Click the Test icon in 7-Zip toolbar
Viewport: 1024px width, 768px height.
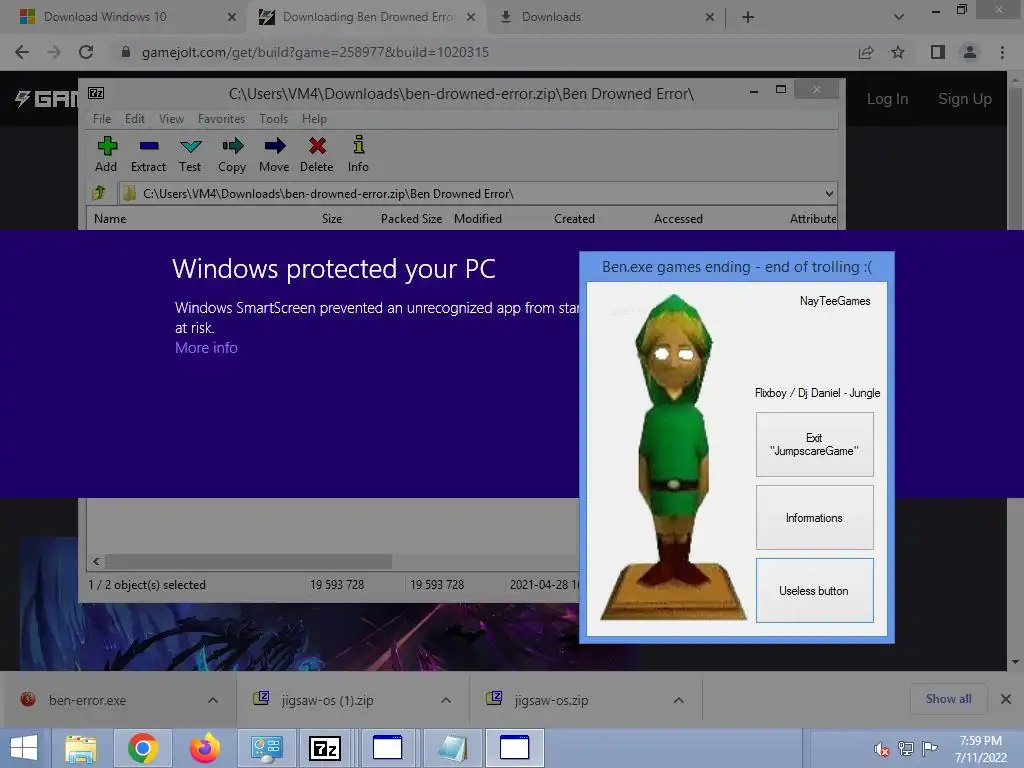coord(190,154)
